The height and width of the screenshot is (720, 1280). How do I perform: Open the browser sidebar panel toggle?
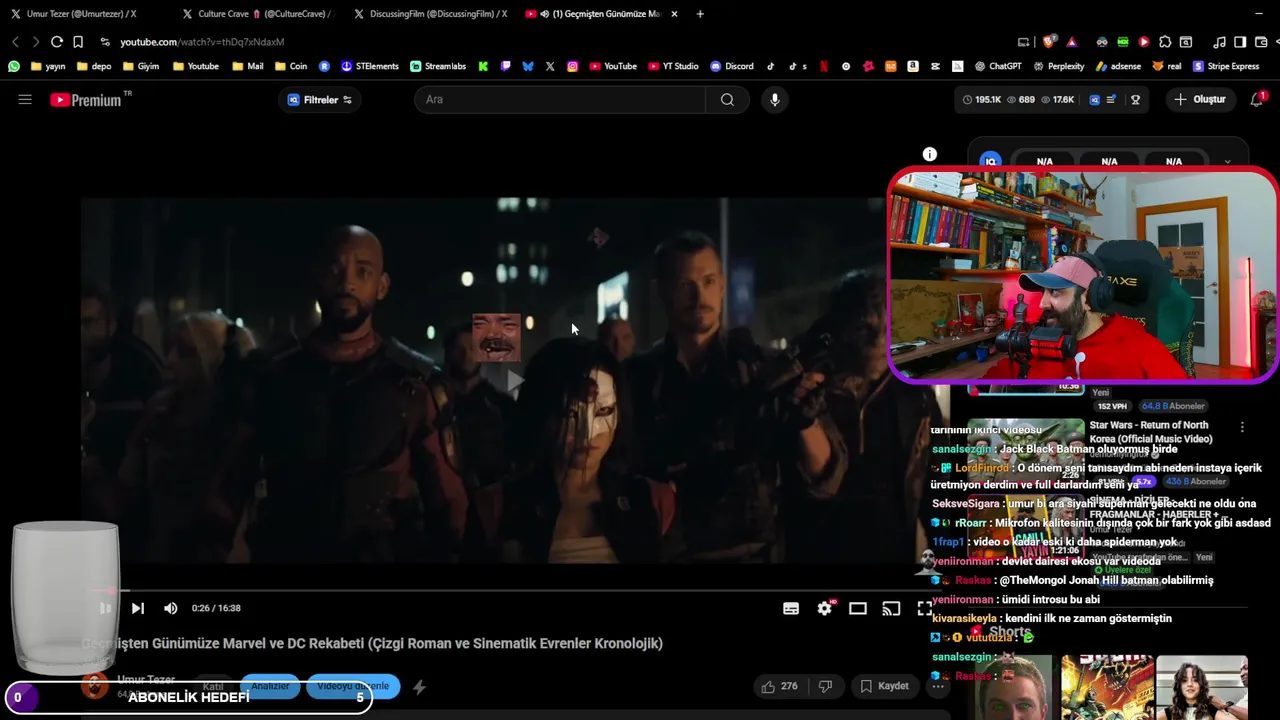tap(1240, 42)
